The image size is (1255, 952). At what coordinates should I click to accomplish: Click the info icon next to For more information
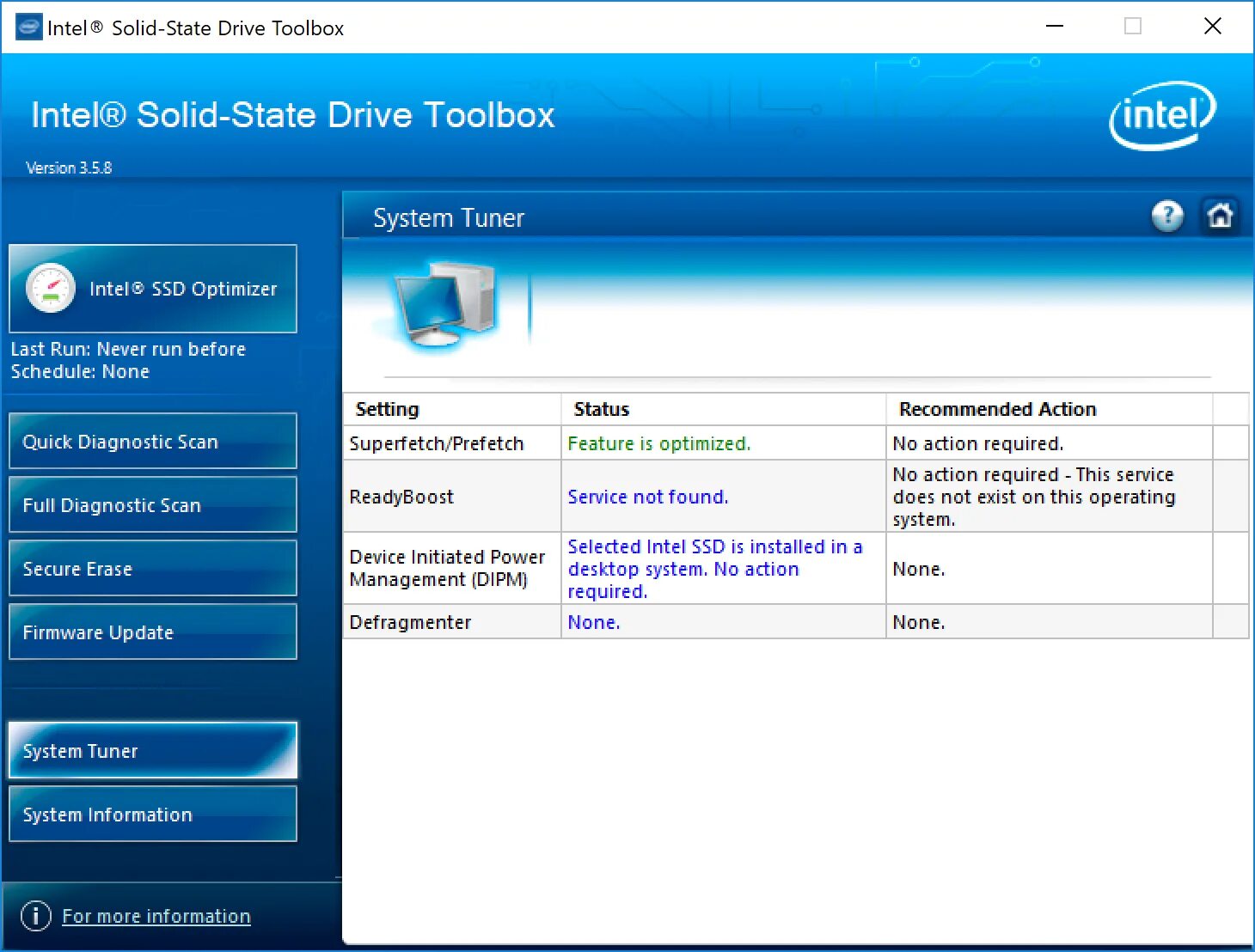(x=35, y=915)
